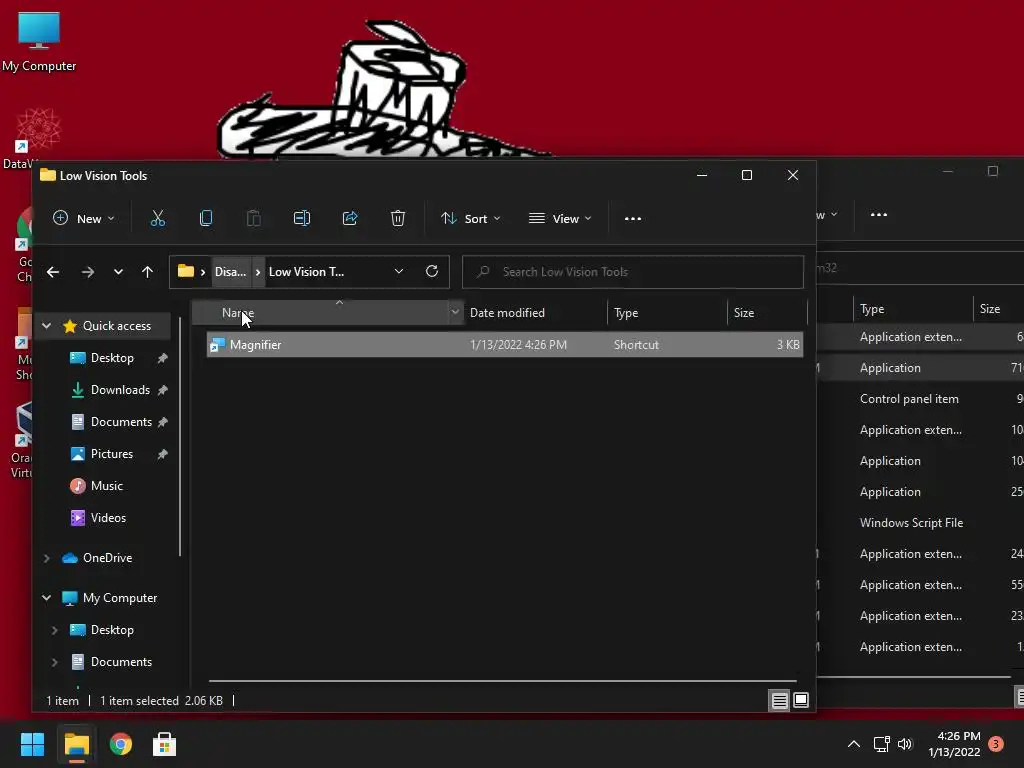Click the Disa... breadcrumb segment

231,272
